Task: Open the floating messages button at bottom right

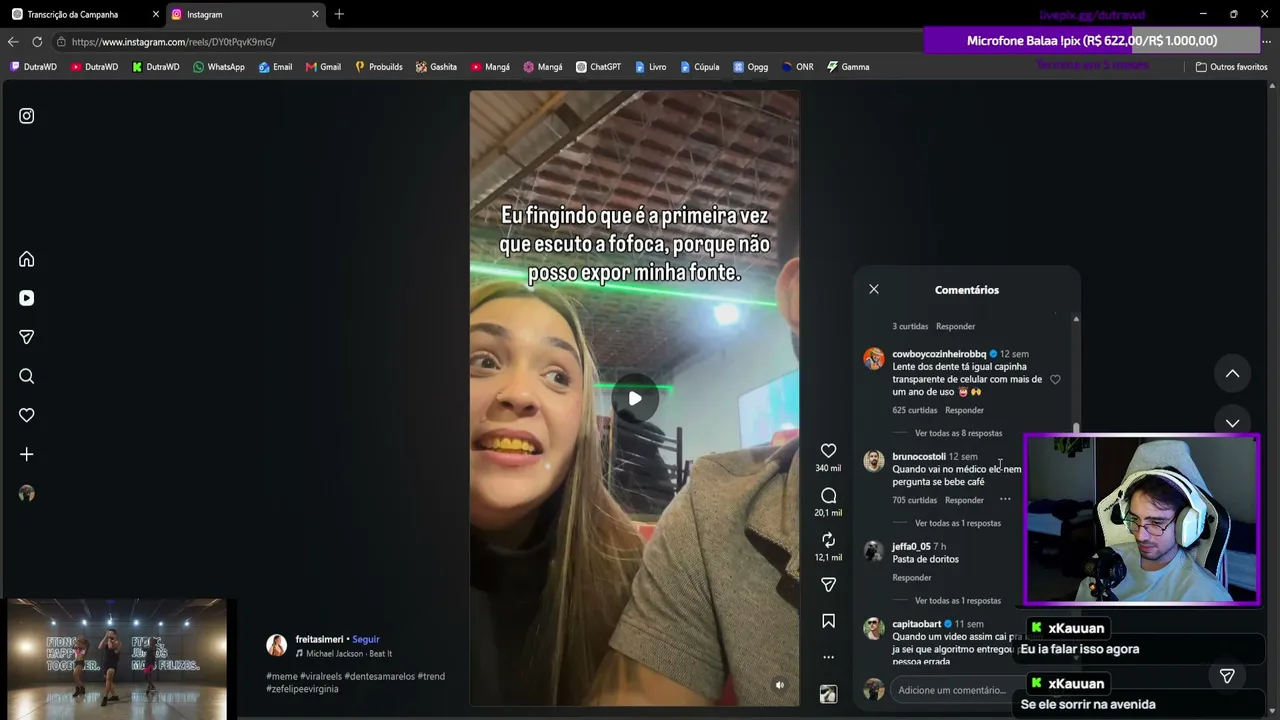Action: (1227, 676)
